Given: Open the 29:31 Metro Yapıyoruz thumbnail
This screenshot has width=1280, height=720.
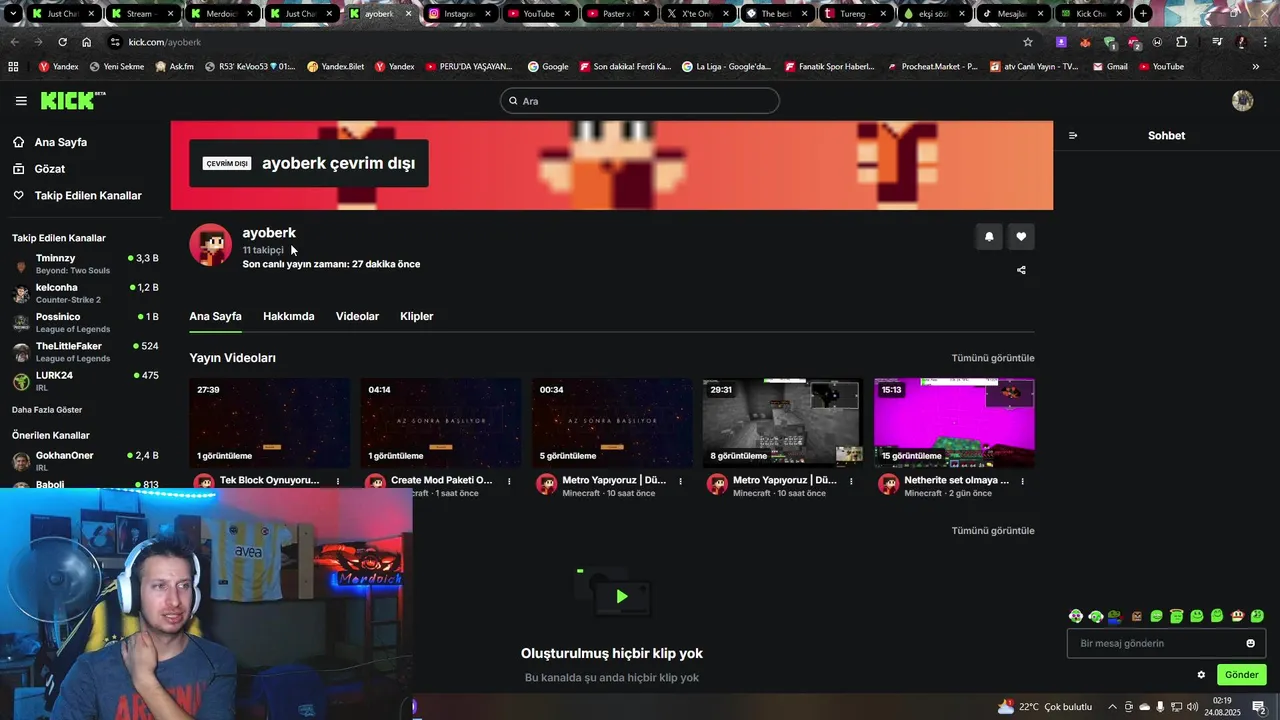Looking at the screenshot, I should (x=783, y=423).
